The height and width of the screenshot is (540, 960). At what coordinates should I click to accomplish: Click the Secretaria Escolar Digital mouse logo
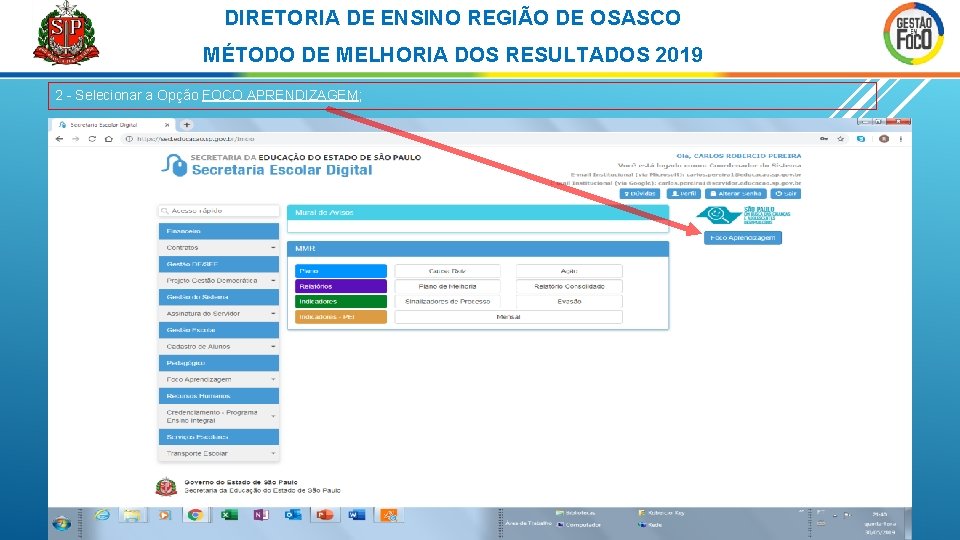click(x=174, y=164)
